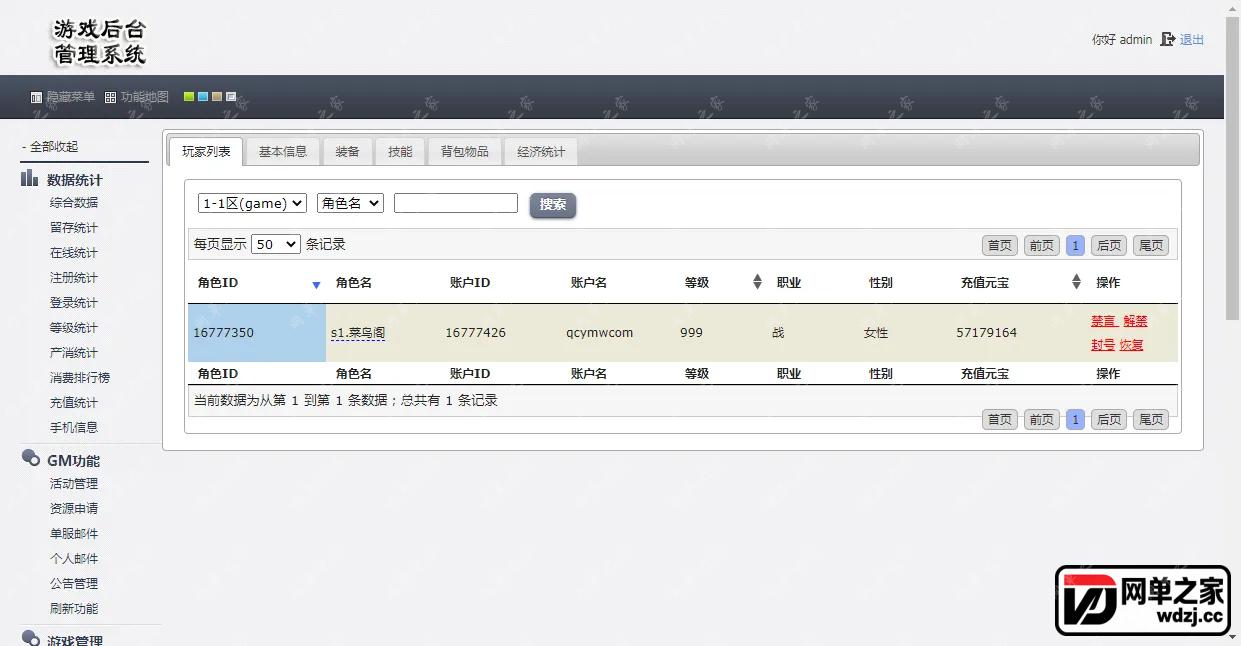Open 留存统计 in the sidebar
This screenshot has width=1241, height=646.
click(74, 227)
